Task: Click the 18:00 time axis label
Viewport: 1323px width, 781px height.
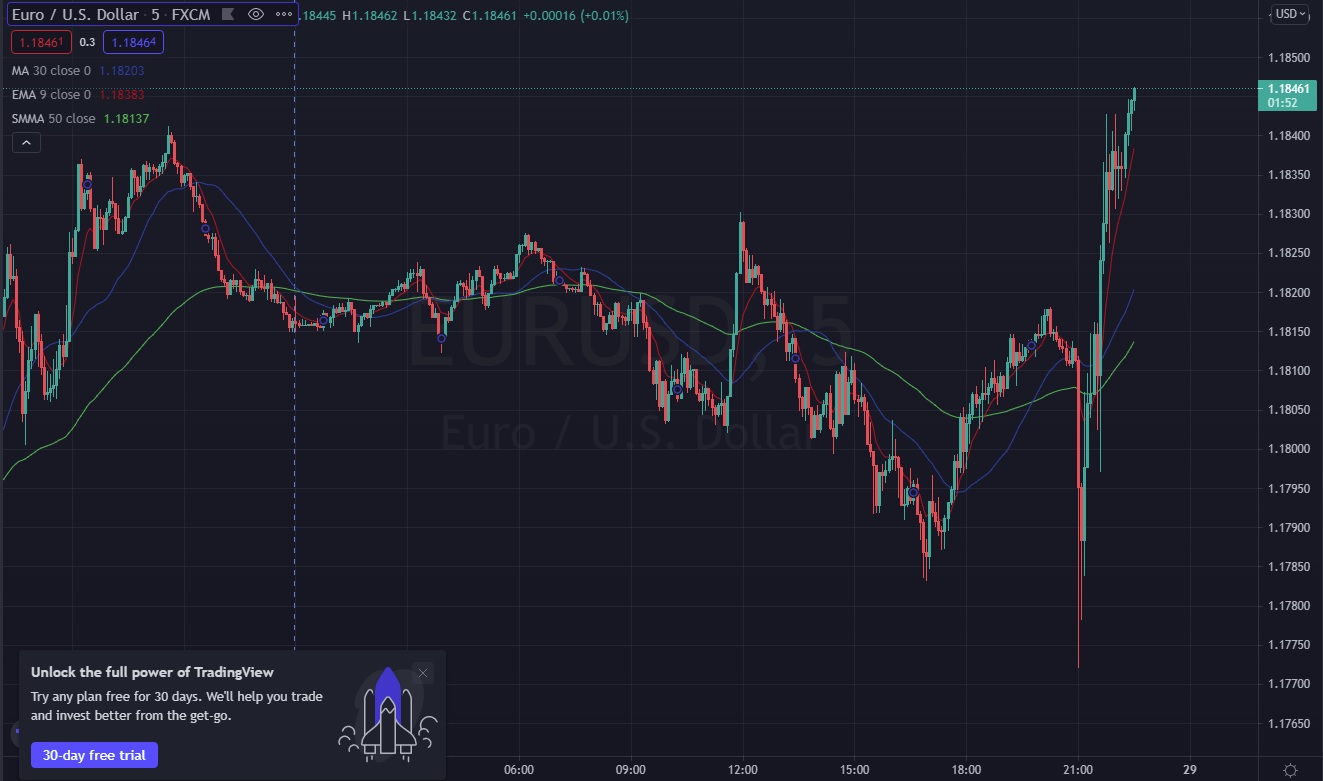Action: click(966, 770)
